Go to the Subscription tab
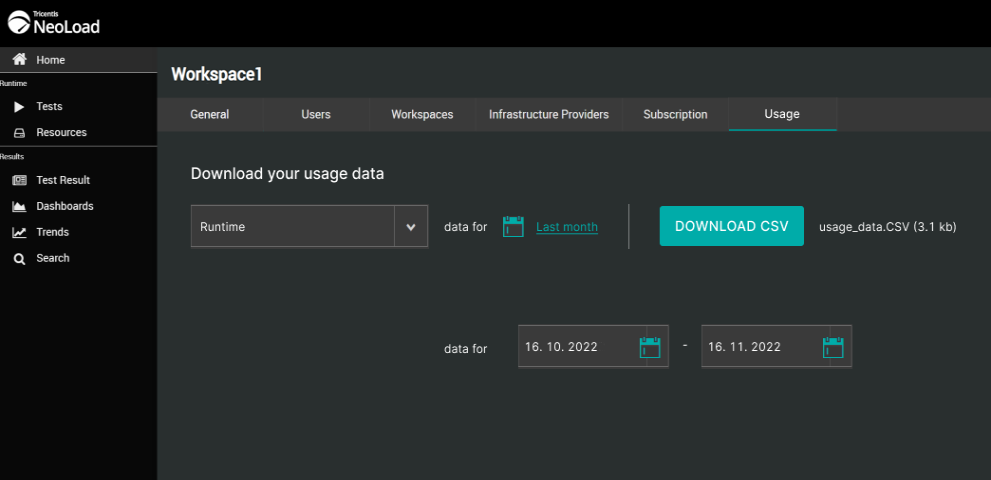Viewport: 991px width, 480px height. click(675, 114)
